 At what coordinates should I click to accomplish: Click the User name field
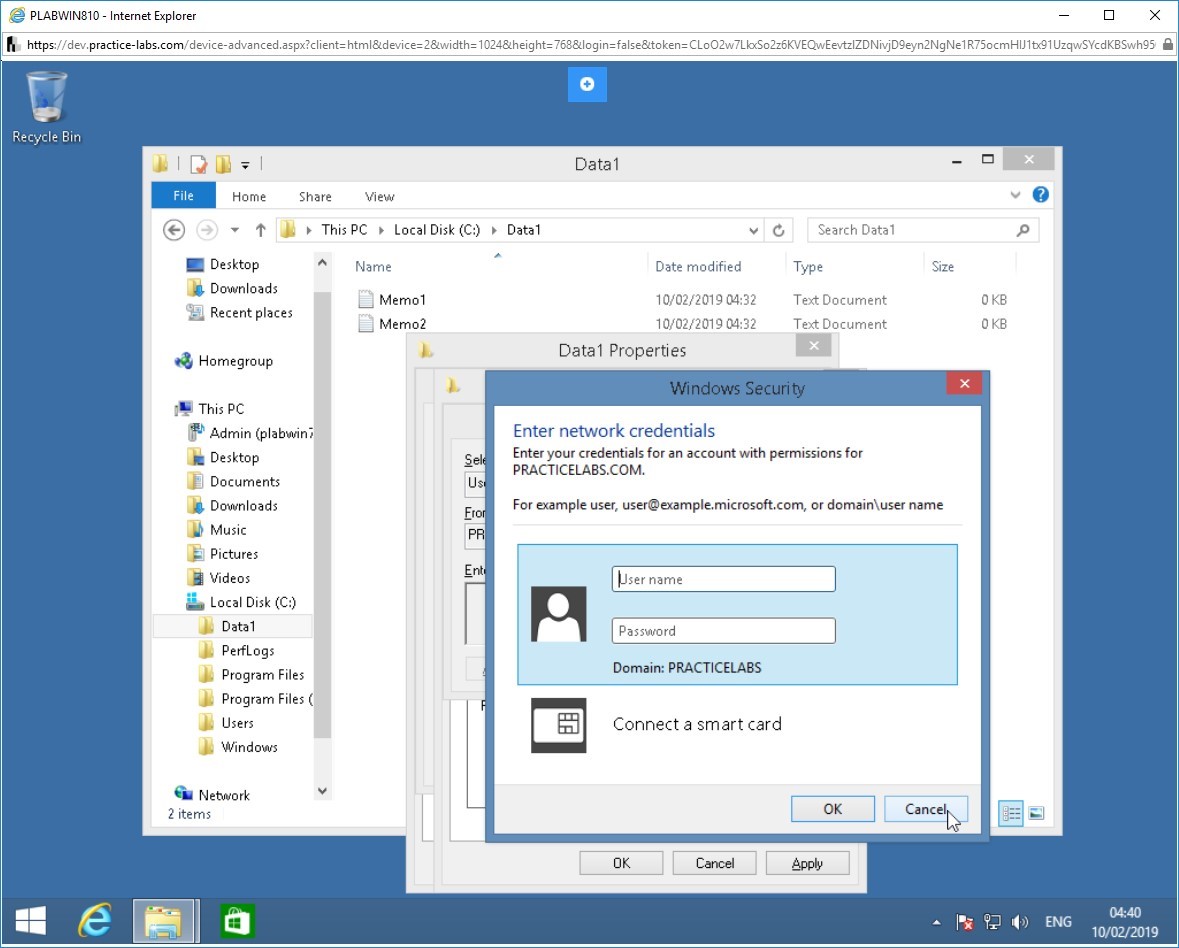pos(723,580)
